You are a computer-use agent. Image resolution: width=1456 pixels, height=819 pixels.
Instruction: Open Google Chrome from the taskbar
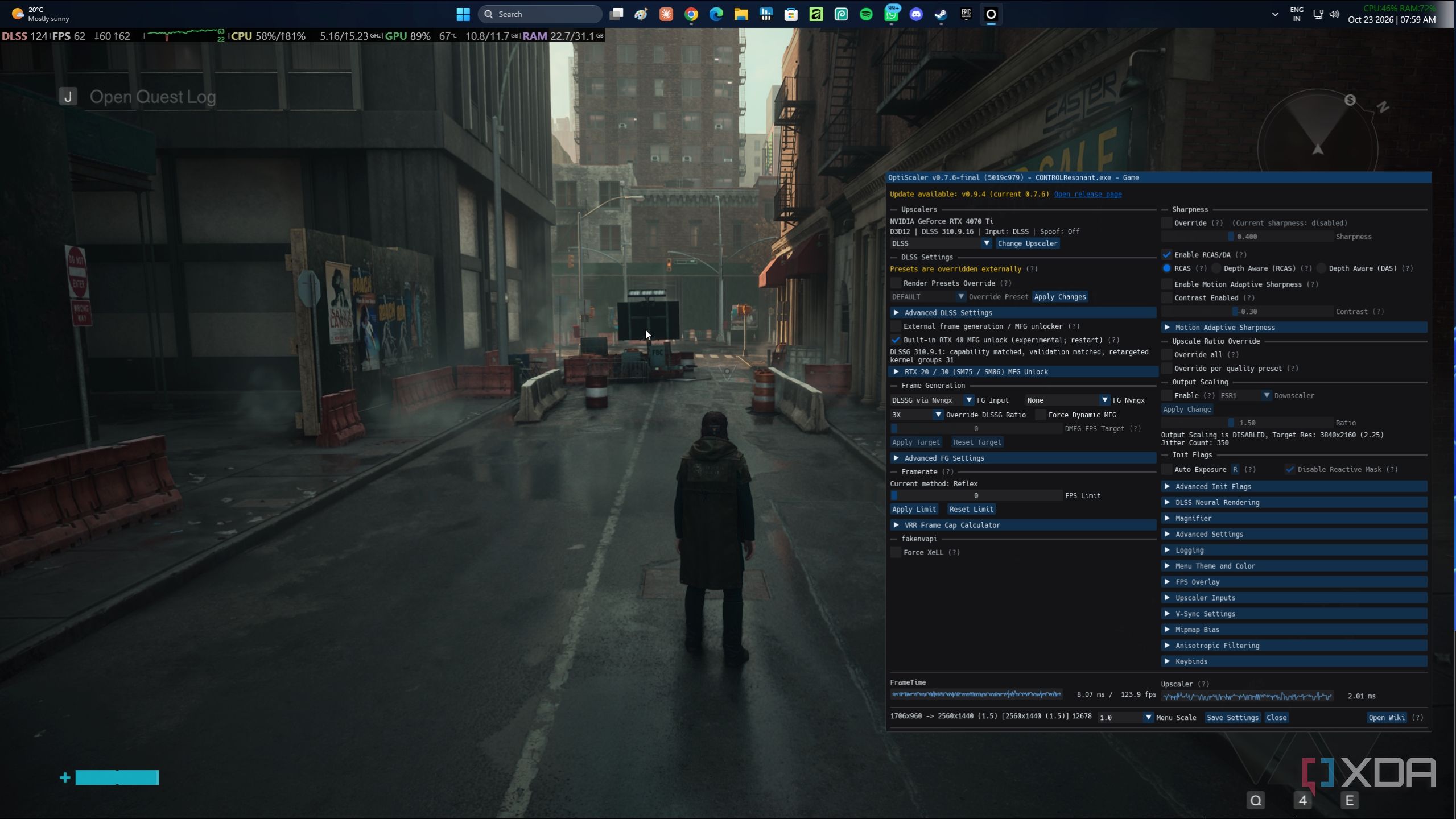coord(691,14)
